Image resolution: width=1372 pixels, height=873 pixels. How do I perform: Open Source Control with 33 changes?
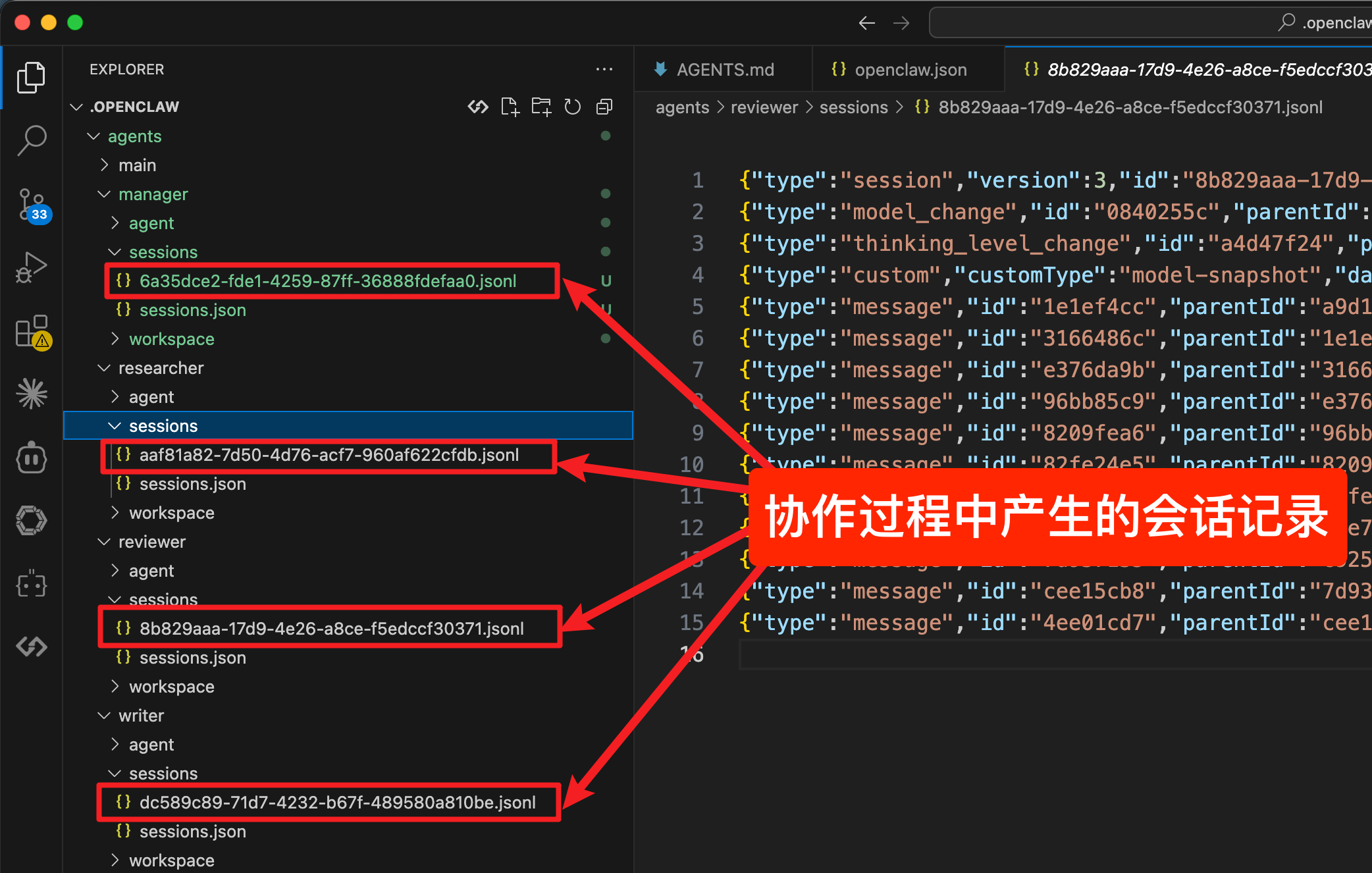31,204
